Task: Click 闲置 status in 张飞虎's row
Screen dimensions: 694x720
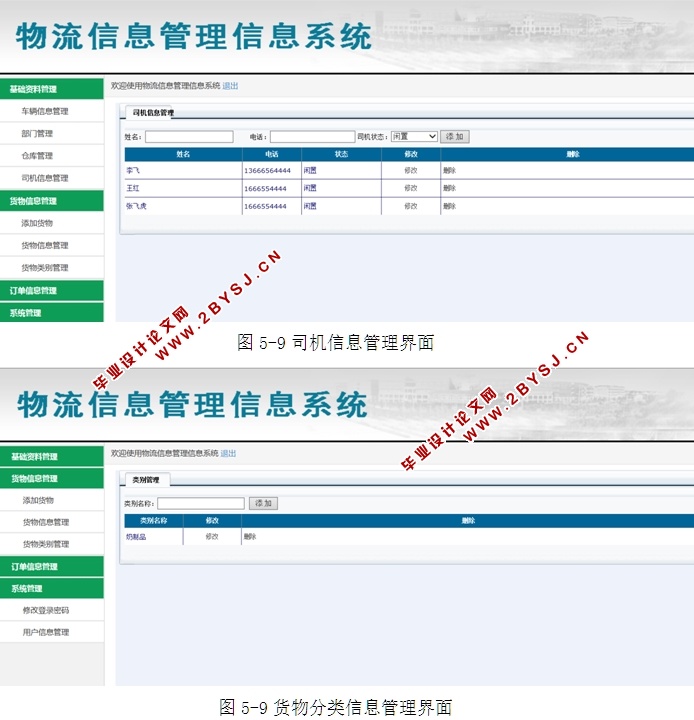Action: pos(310,206)
